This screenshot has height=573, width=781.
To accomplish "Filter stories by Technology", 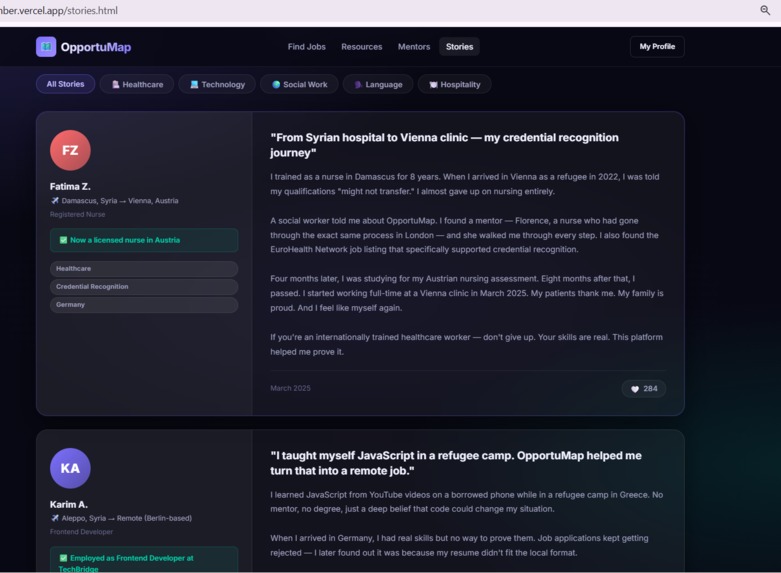I will pos(217,84).
